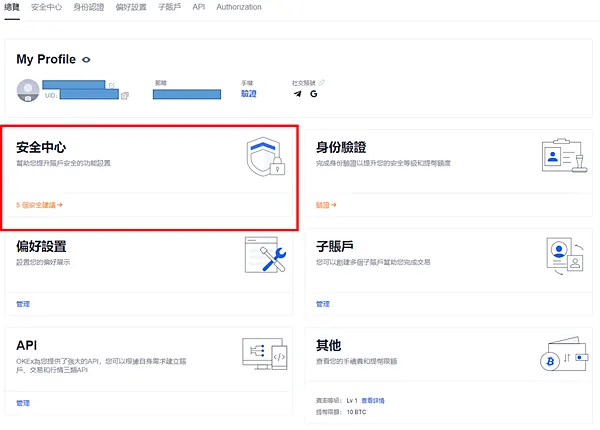
Task: Open the 5 個安全建議 link
Action: (39, 205)
